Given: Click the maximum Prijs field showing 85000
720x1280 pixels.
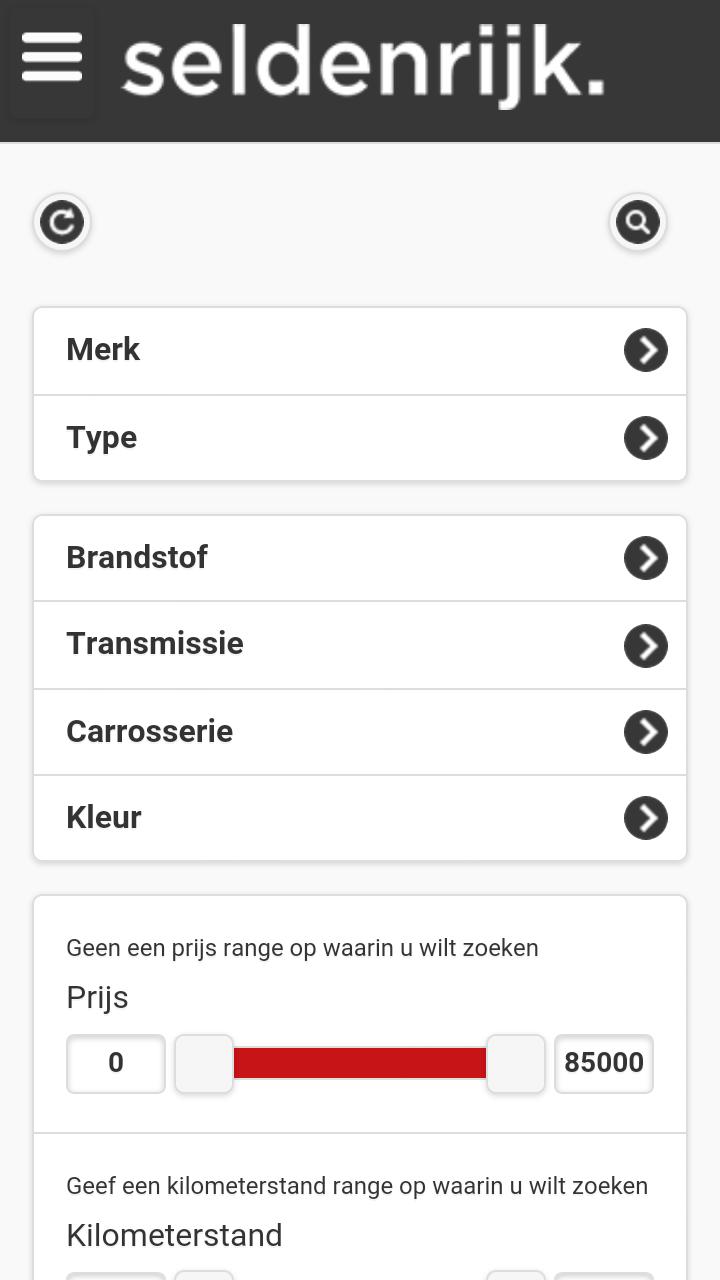Looking at the screenshot, I should (604, 1063).
